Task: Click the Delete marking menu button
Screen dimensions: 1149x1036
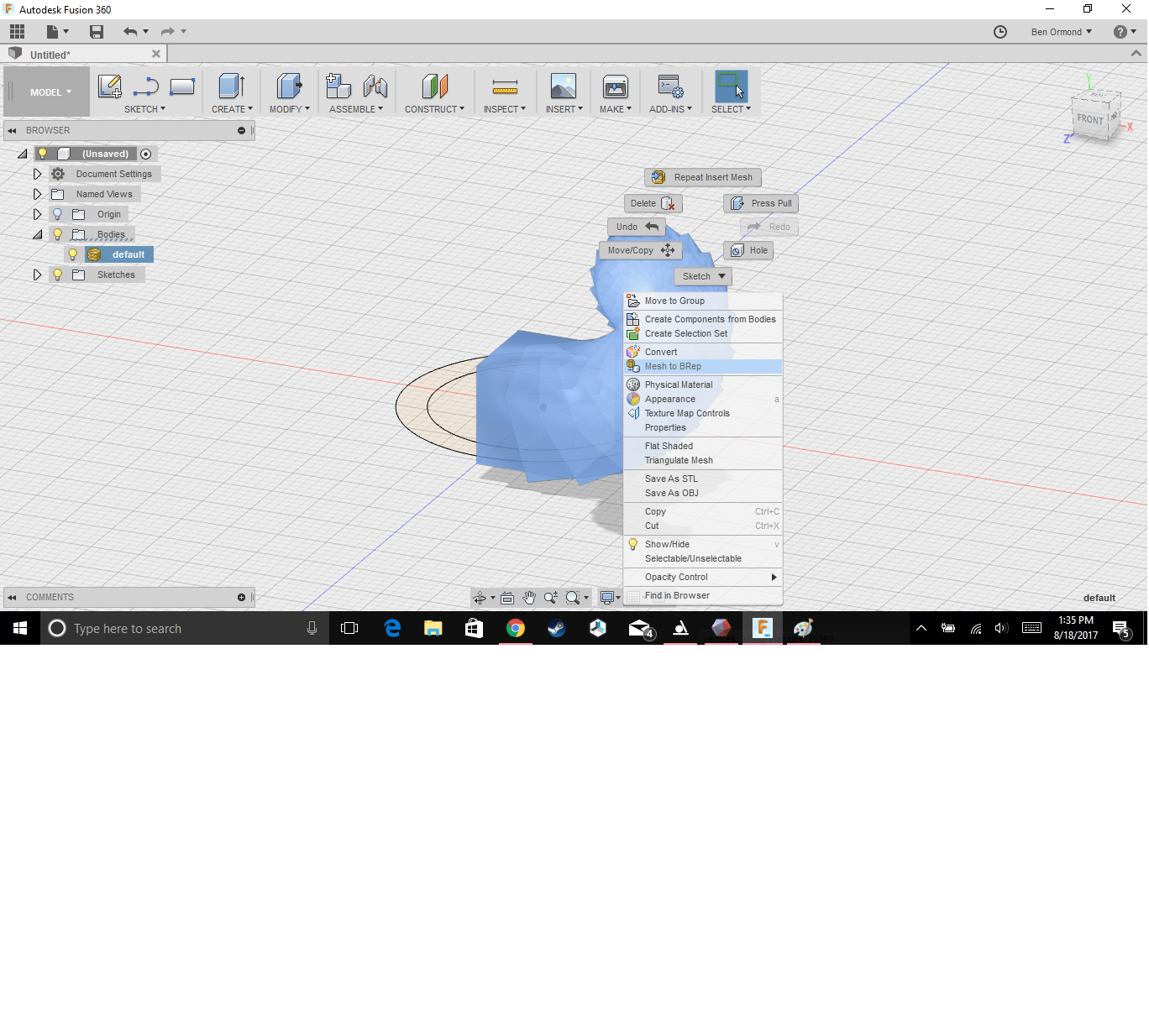Action: click(x=653, y=203)
